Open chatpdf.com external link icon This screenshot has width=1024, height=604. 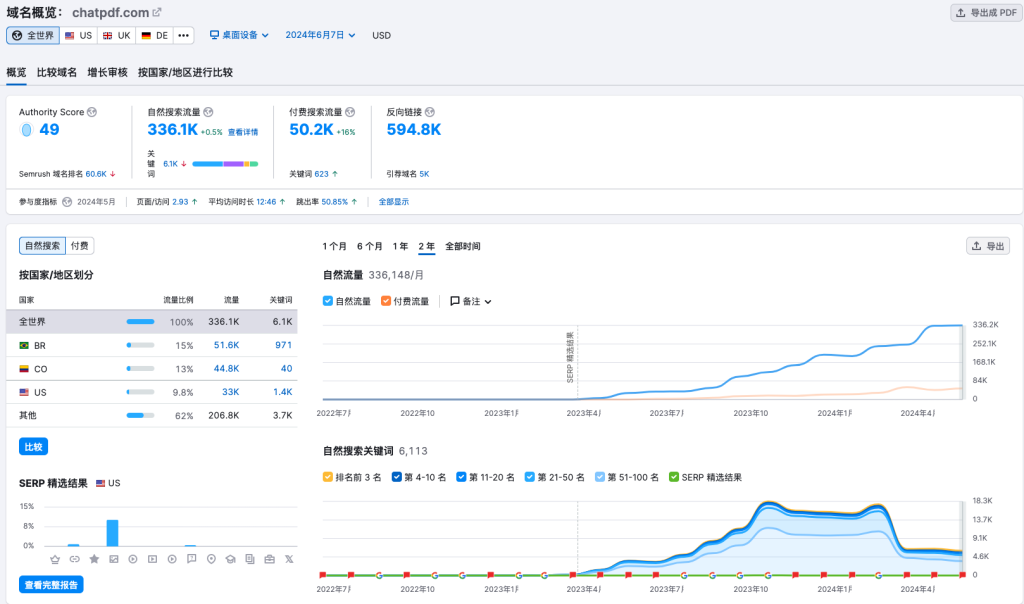coord(157,12)
